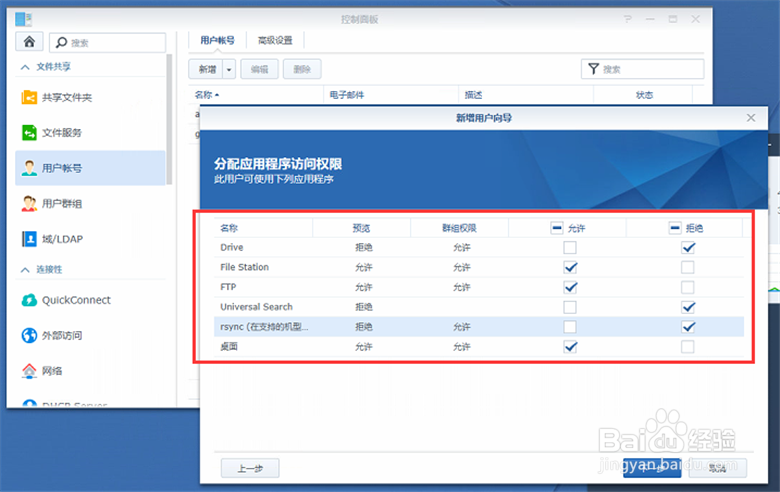Viewport: 780px width, 492px height.
Task: Click the sidebar vertical scrollbar
Action: [169, 119]
